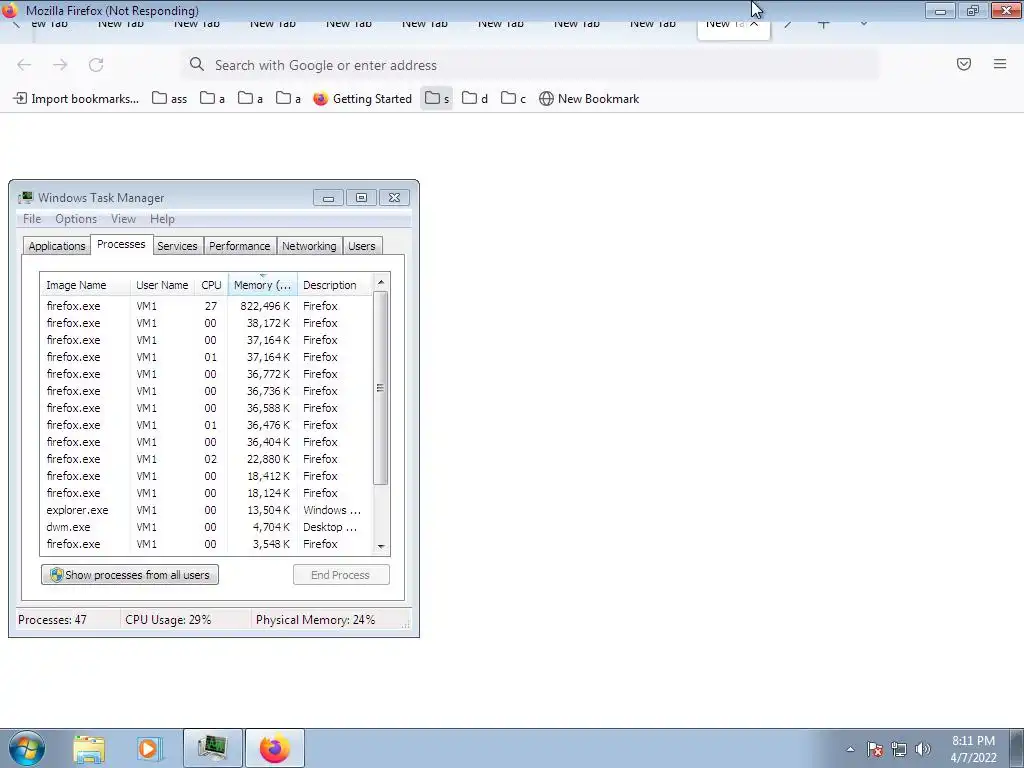Sort by the Memory column header
This screenshot has height=768, width=1024.
point(263,285)
